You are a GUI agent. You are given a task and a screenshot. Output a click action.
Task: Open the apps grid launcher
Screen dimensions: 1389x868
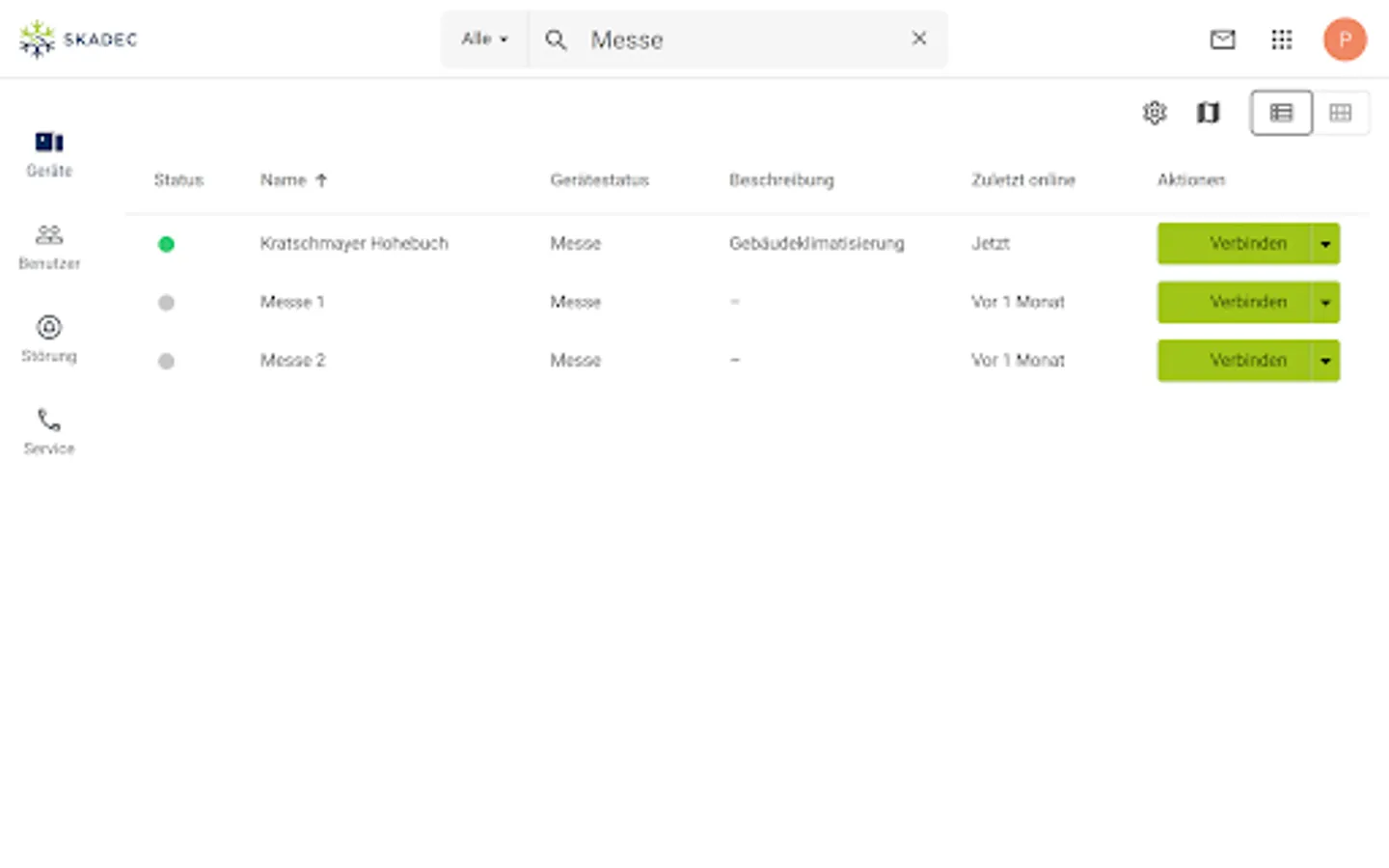(1282, 40)
